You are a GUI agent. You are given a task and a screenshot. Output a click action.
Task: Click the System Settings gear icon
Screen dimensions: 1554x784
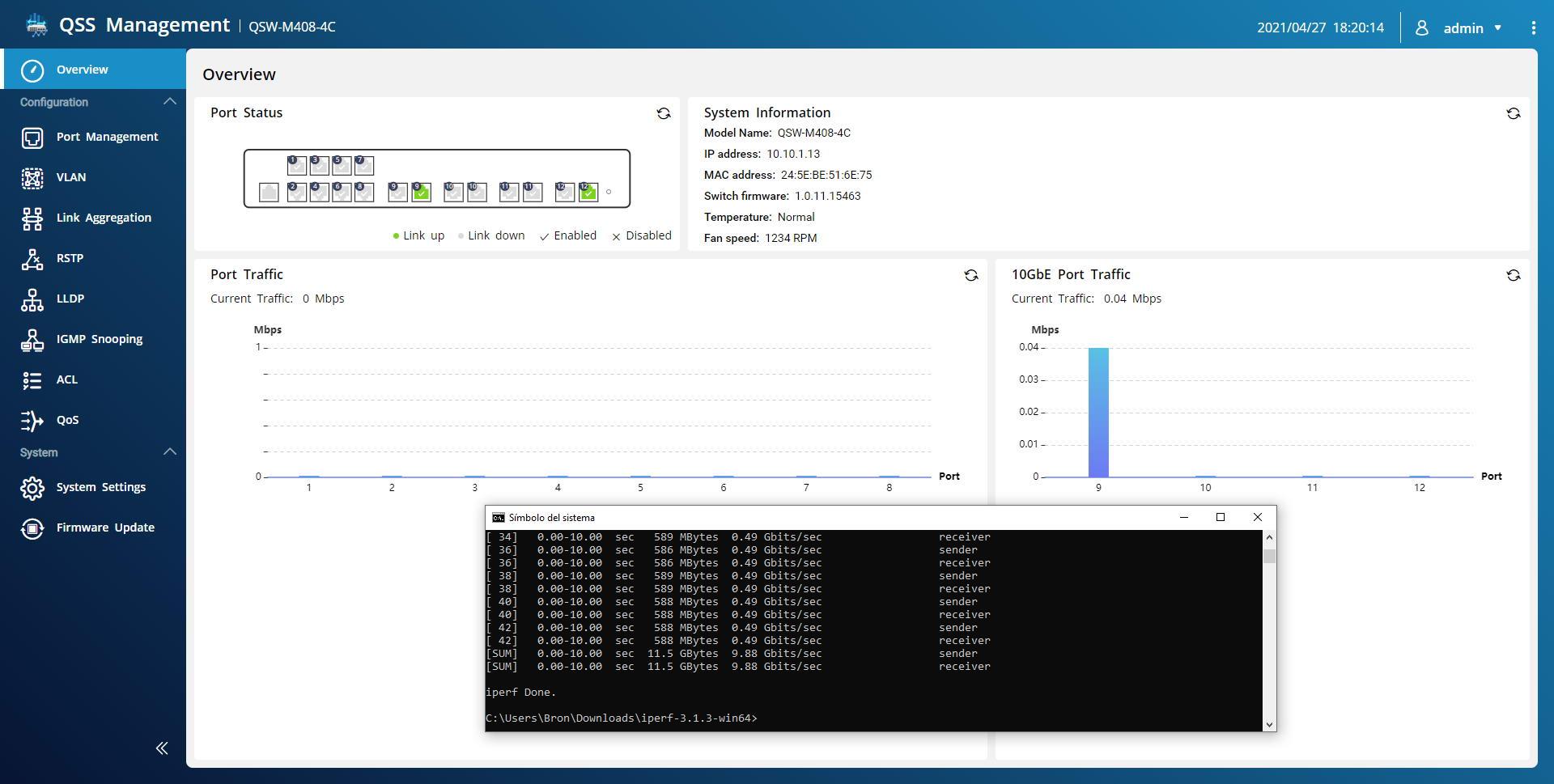[x=32, y=488]
